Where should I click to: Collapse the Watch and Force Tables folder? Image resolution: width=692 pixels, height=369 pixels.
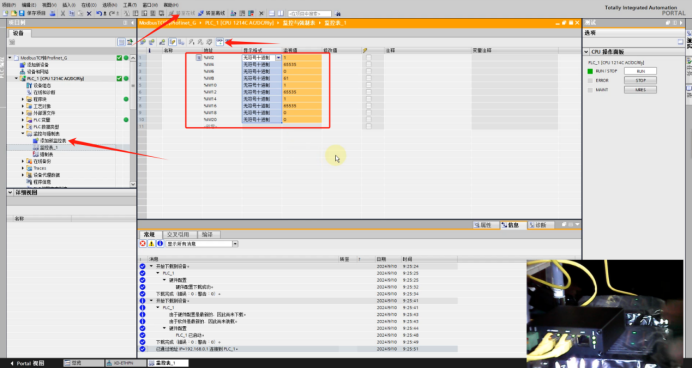point(23,133)
